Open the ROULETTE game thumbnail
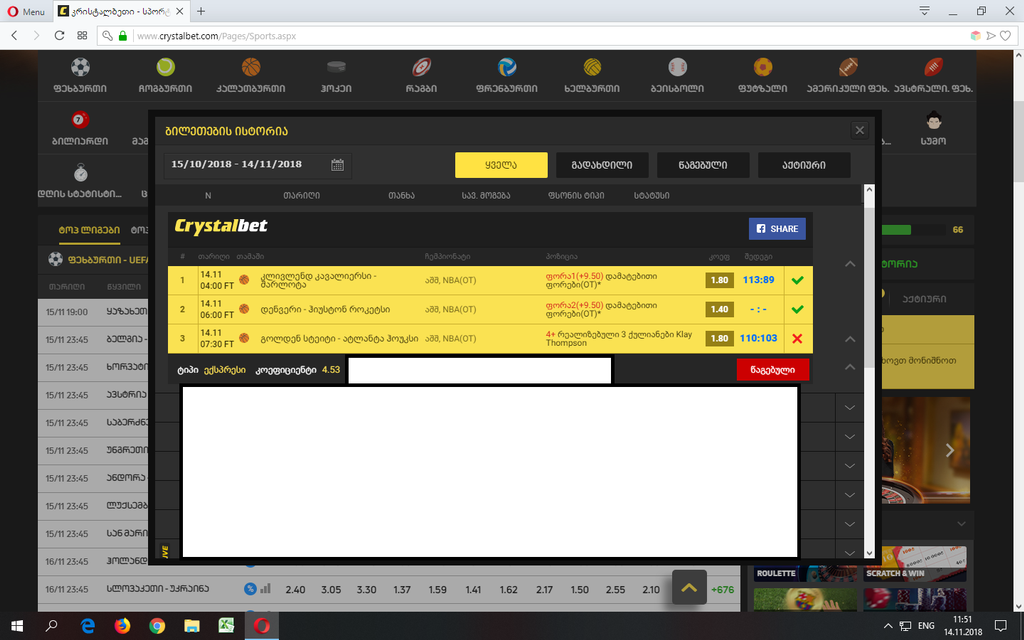Image resolution: width=1024 pixels, height=640 pixels. [805, 564]
